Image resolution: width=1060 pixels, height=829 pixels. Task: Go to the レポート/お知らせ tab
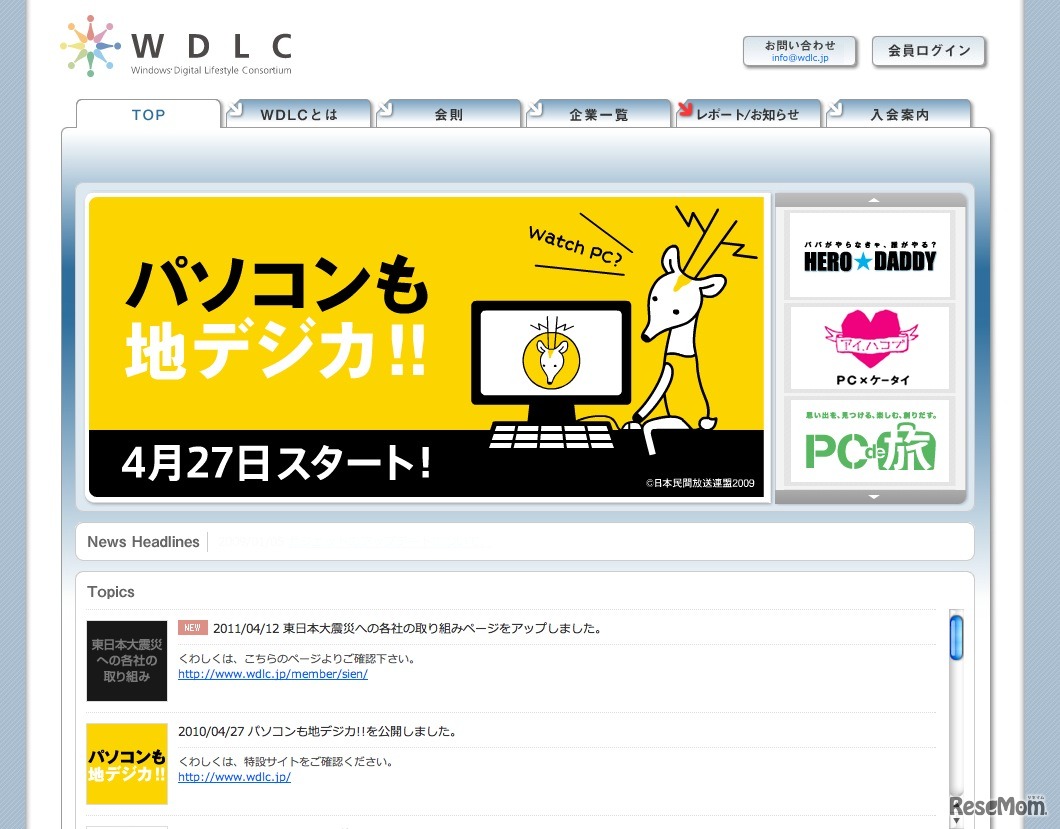coord(748,114)
